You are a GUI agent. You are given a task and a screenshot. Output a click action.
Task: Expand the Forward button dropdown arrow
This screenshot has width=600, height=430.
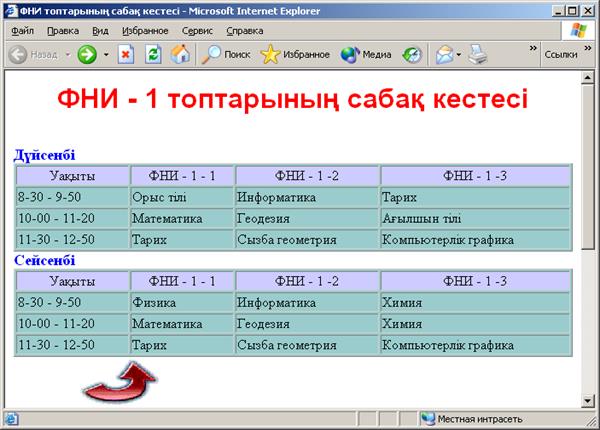coord(106,55)
